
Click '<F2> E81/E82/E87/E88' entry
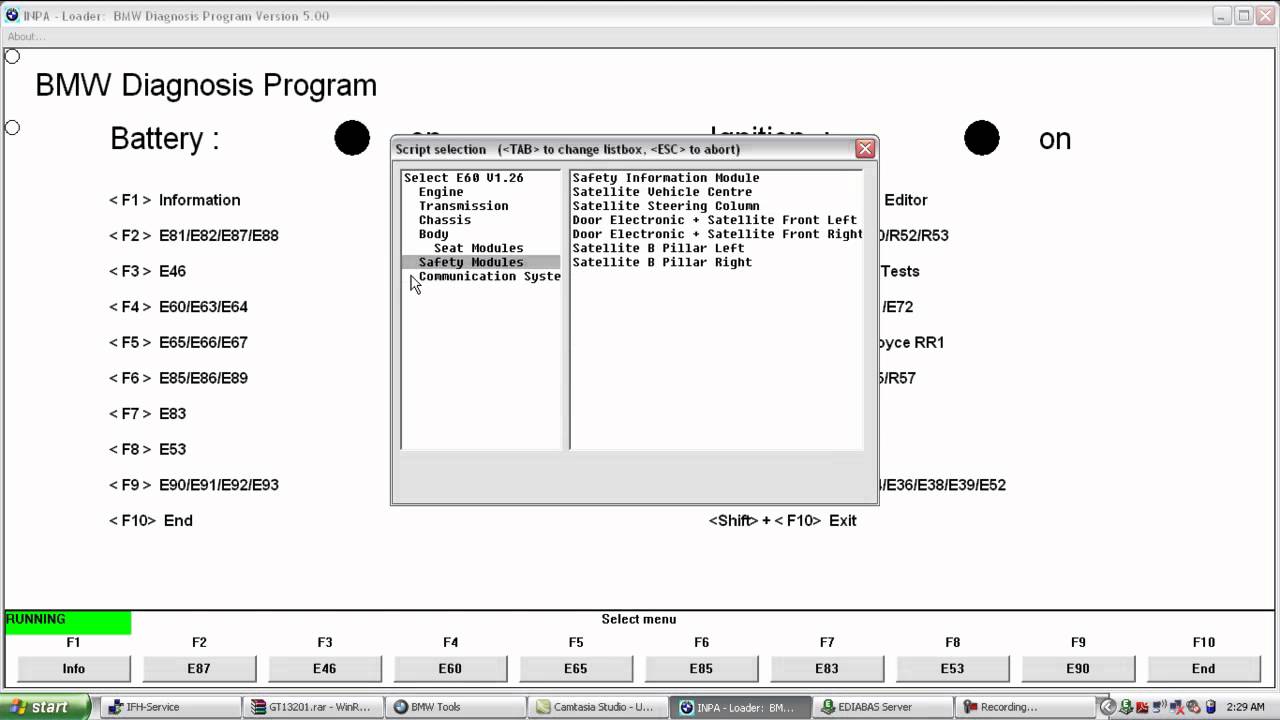tap(194, 236)
